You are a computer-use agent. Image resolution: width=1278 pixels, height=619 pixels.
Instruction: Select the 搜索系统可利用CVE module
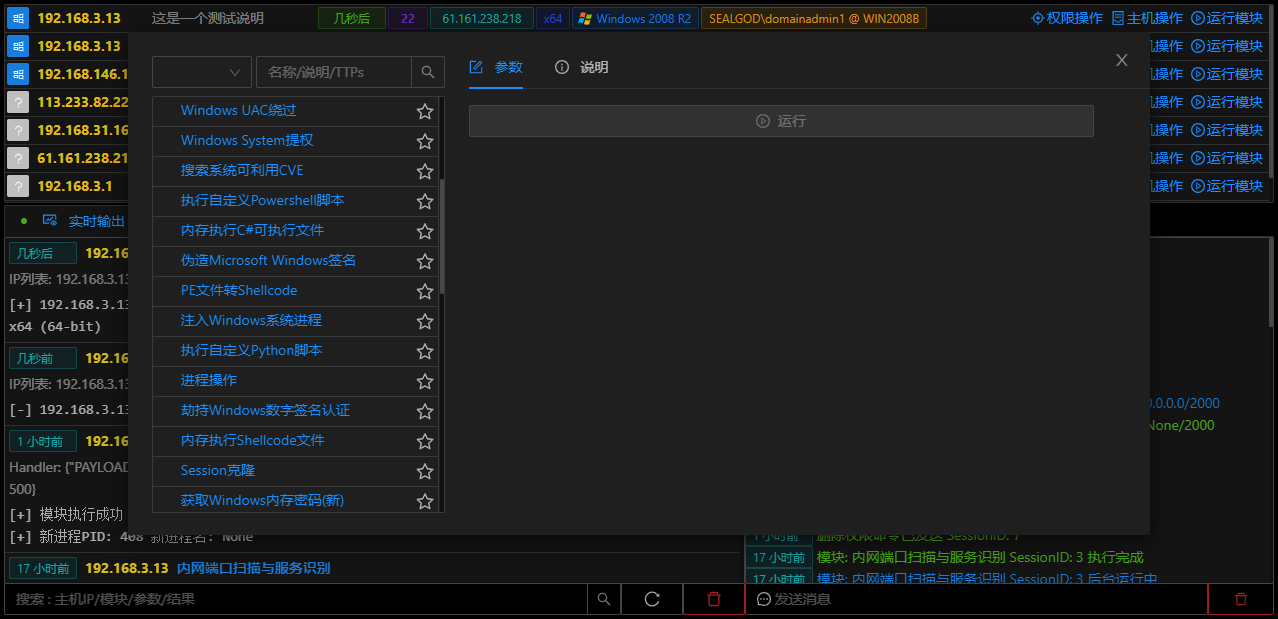coord(242,171)
